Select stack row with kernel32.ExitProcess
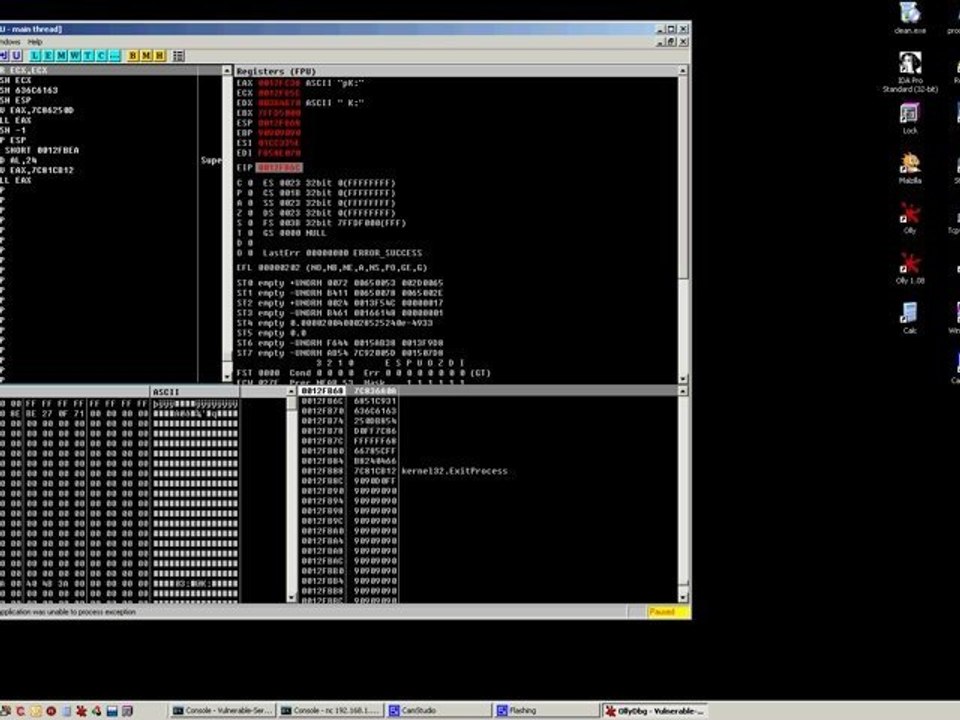The width and height of the screenshot is (960, 720). pyautogui.click(x=490, y=471)
